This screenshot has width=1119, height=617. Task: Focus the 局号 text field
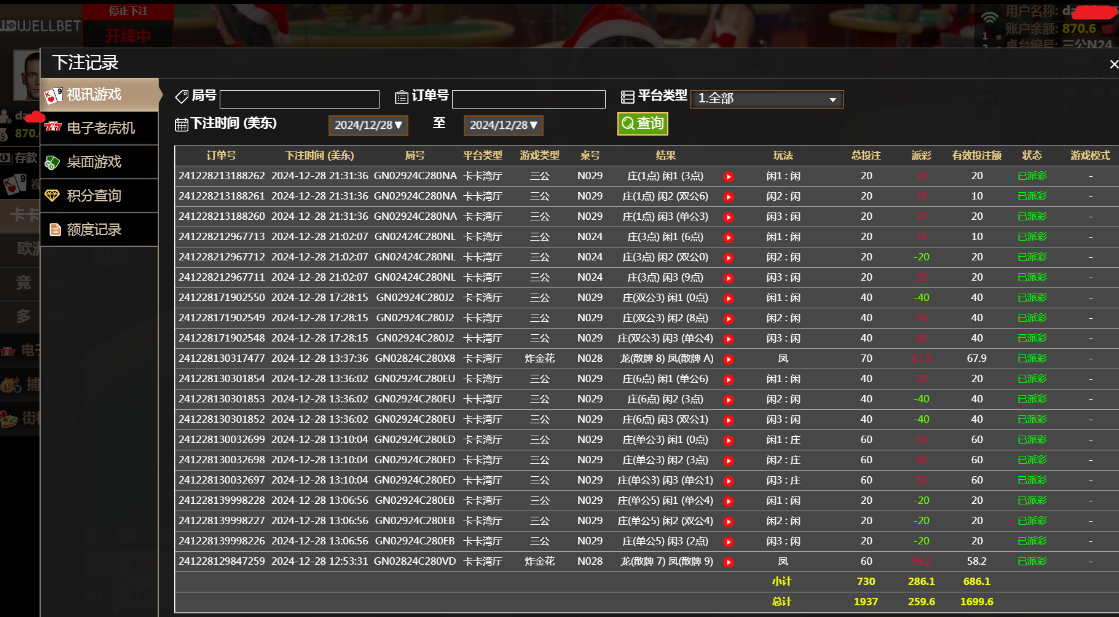(299, 99)
